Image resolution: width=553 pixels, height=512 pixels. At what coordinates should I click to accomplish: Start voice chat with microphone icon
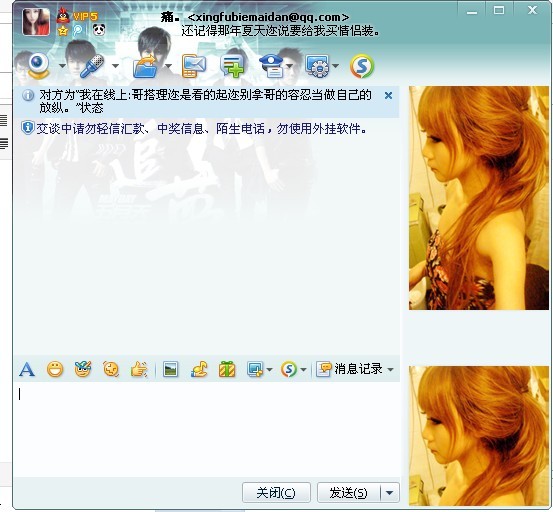92,66
